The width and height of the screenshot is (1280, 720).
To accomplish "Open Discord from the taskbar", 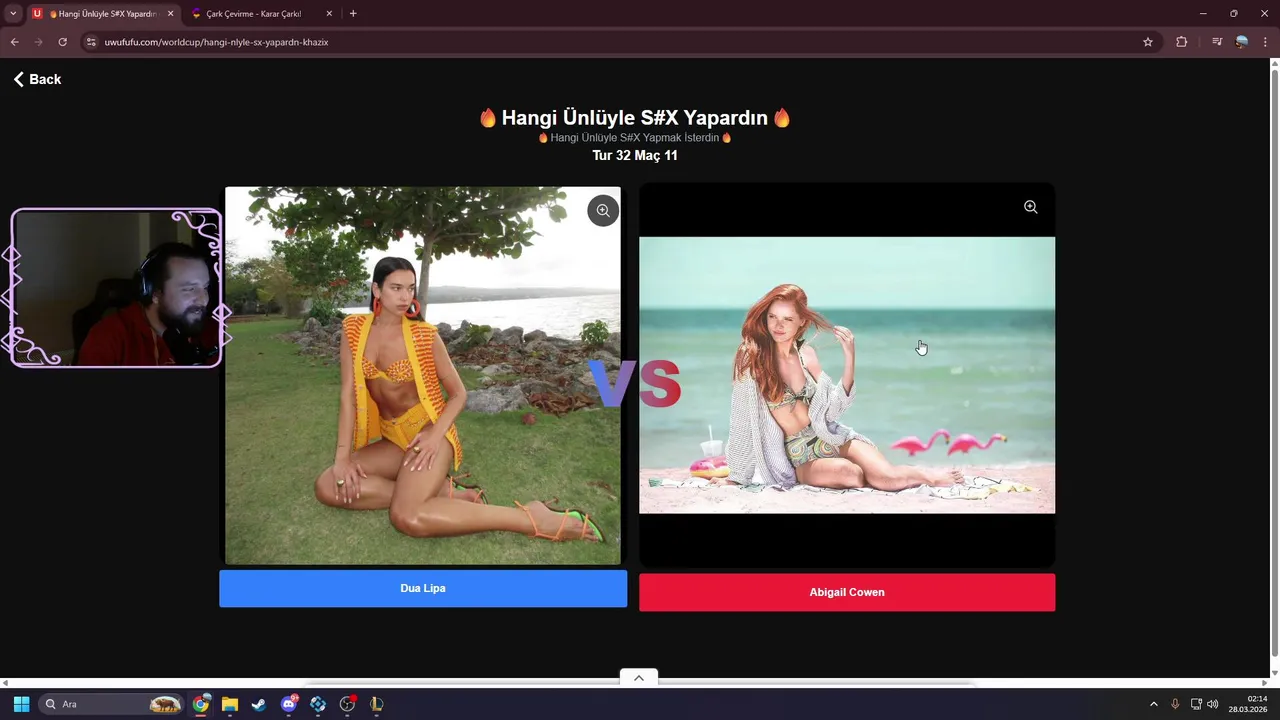I will point(289,704).
